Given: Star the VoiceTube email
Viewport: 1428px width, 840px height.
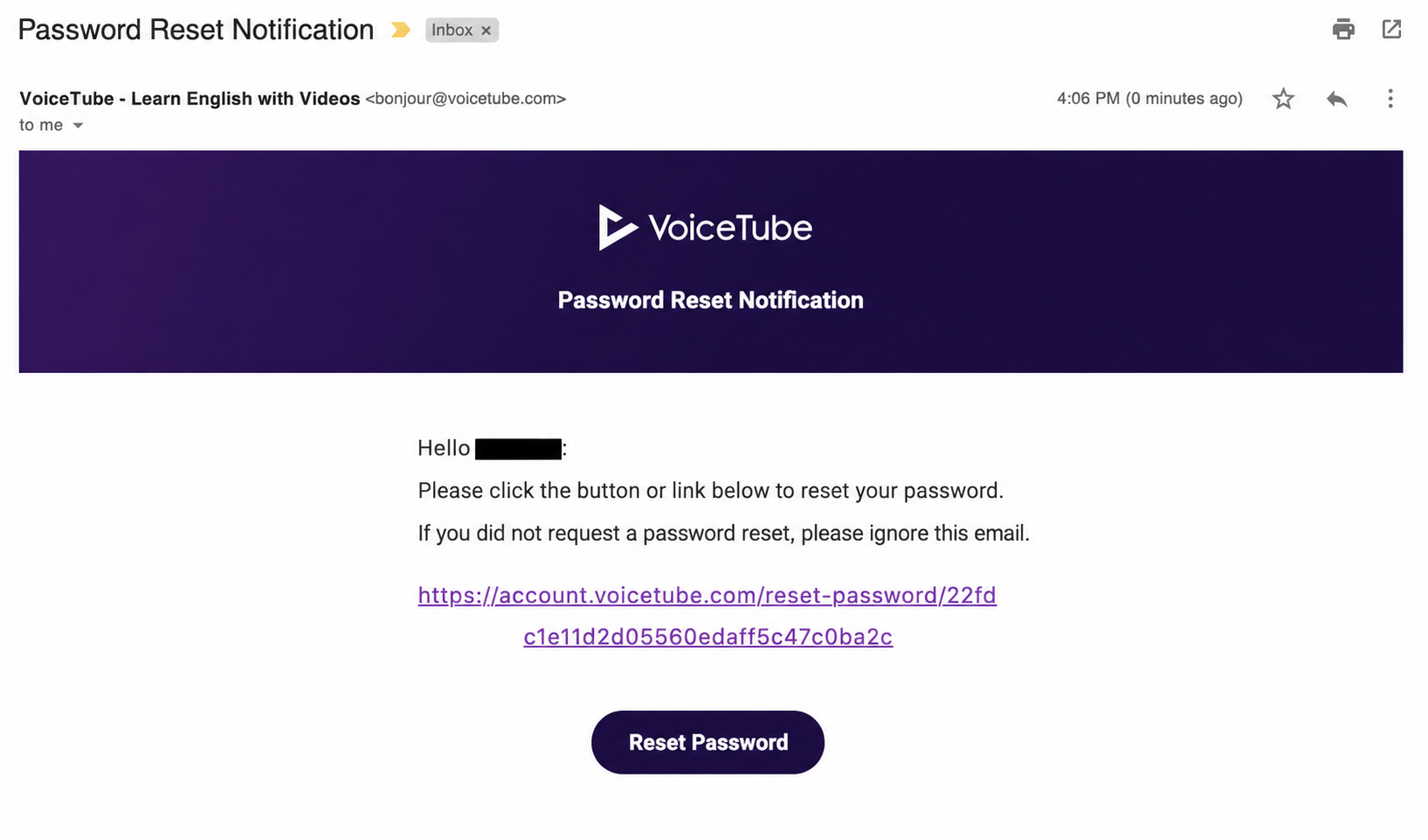Looking at the screenshot, I should point(1283,99).
